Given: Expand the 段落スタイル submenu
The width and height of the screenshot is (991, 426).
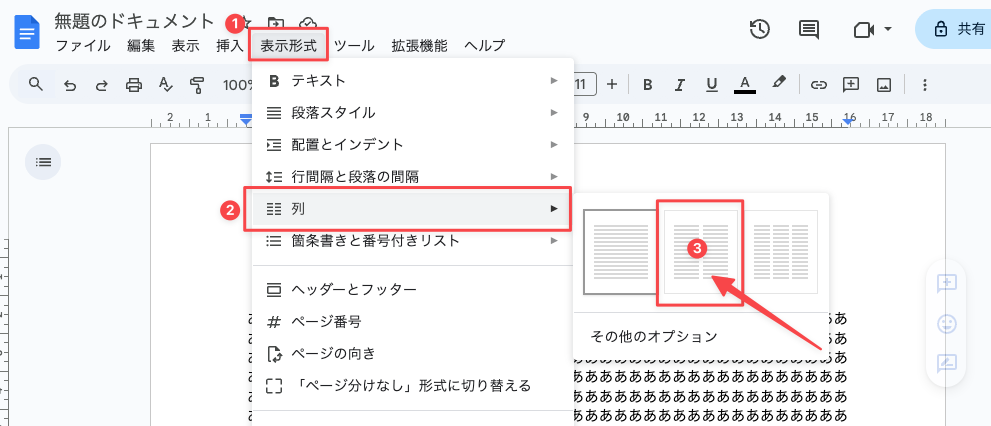Looking at the screenshot, I should (x=413, y=113).
